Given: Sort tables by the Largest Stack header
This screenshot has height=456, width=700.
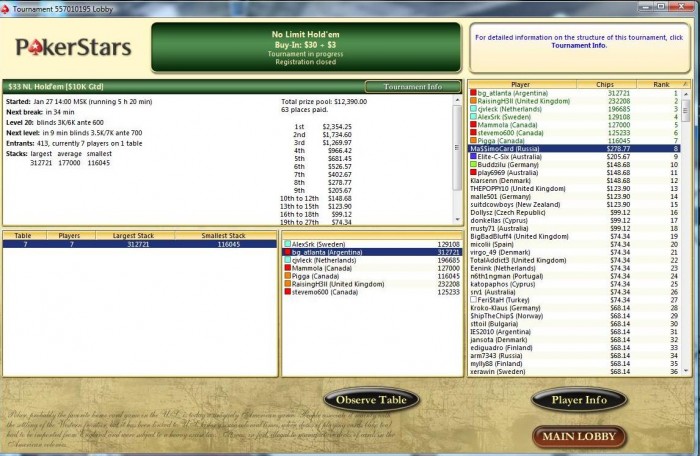Looking at the screenshot, I should coord(133,235).
